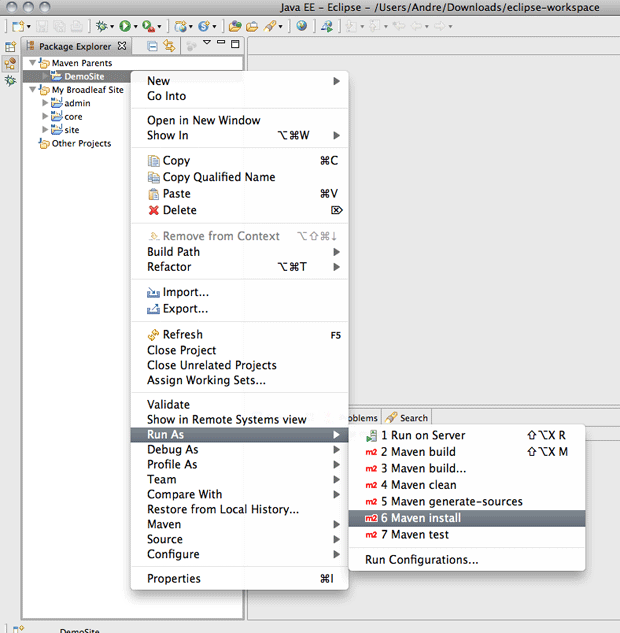The width and height of the screenshot is (620, 633).
Task: Open the External Tools dropdown arrow
Action: tap(159, 27)
